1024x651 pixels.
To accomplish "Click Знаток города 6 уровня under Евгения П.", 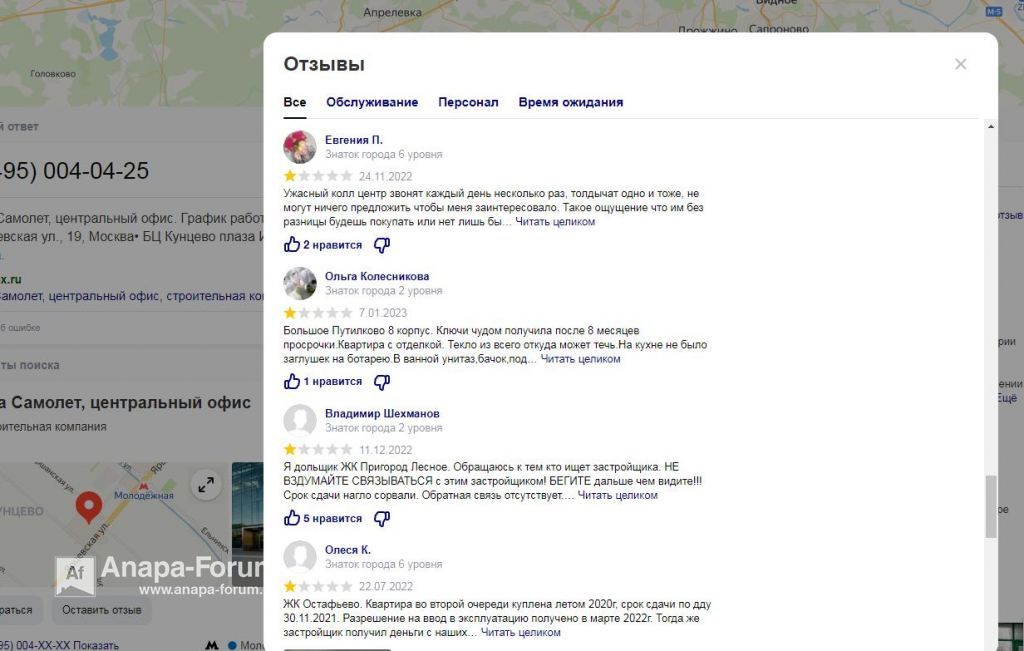I will click(x=383, y=155).
